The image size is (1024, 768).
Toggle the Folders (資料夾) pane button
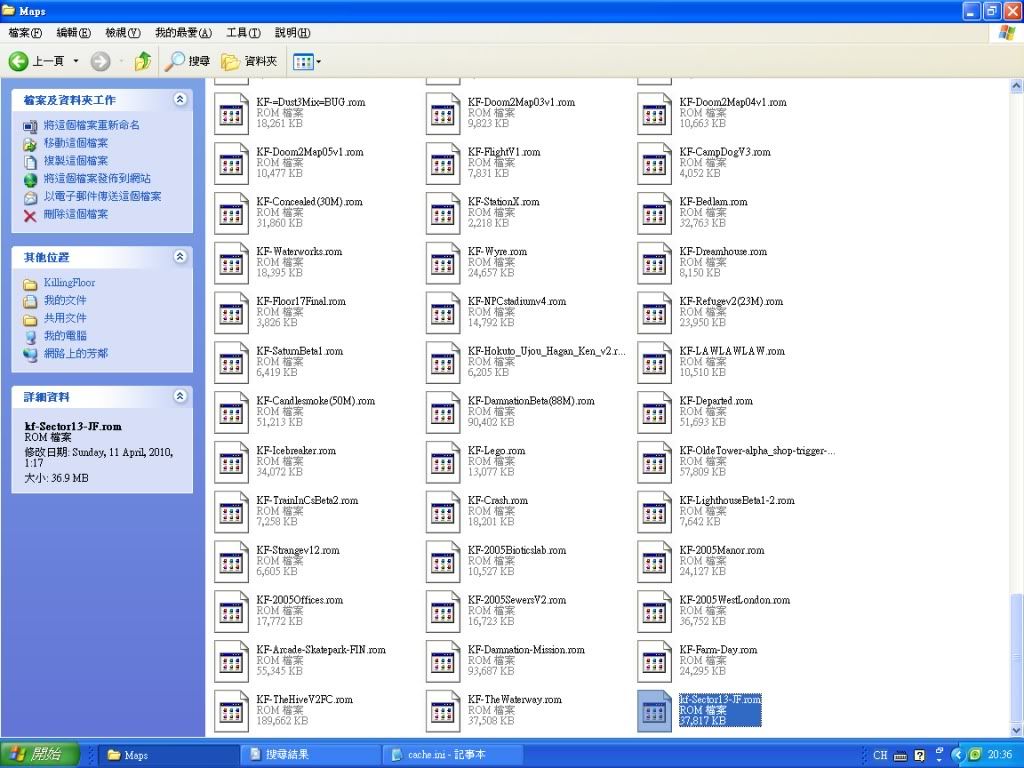click(x=249, y=62)
